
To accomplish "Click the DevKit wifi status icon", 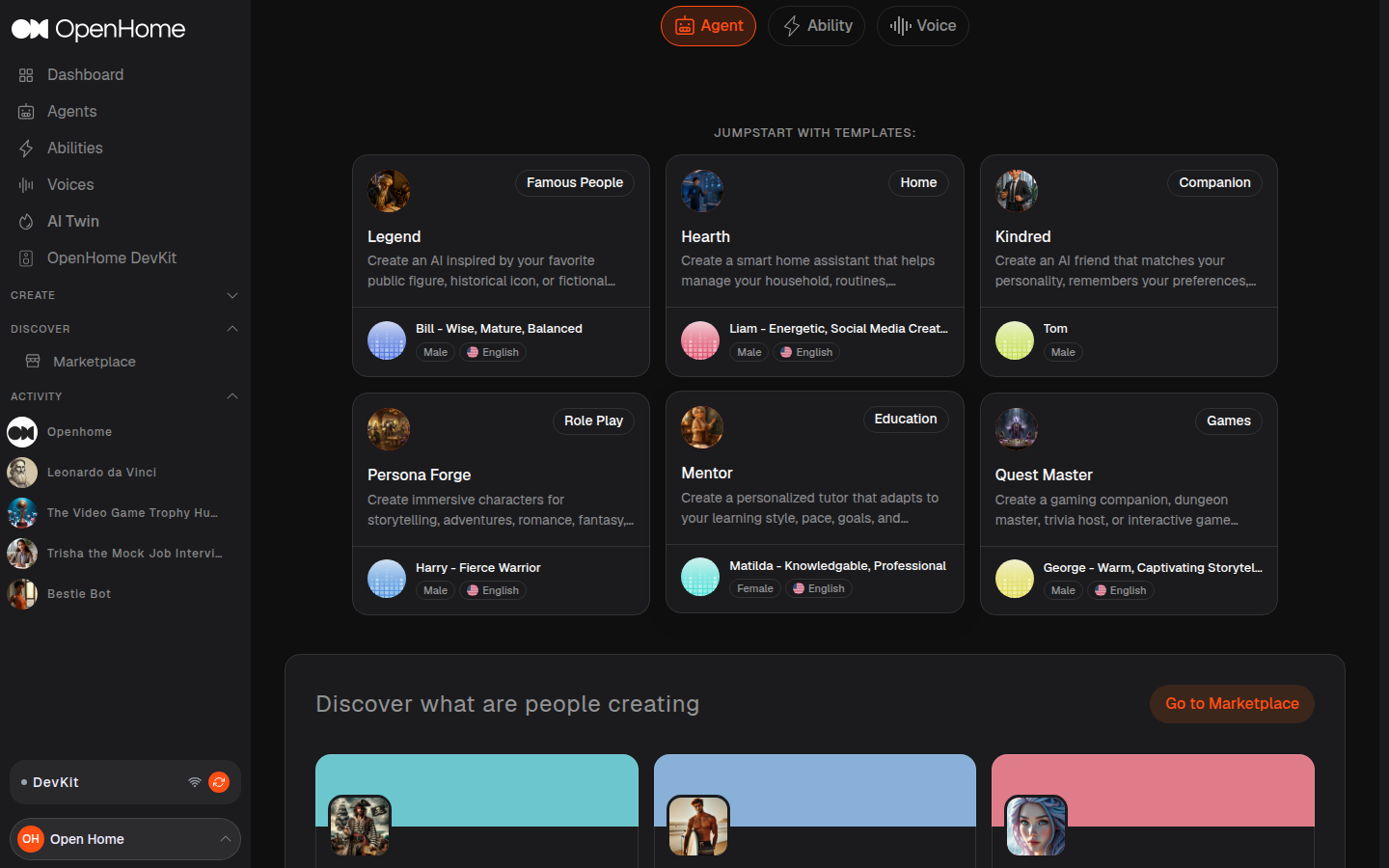I will point(195,782).
